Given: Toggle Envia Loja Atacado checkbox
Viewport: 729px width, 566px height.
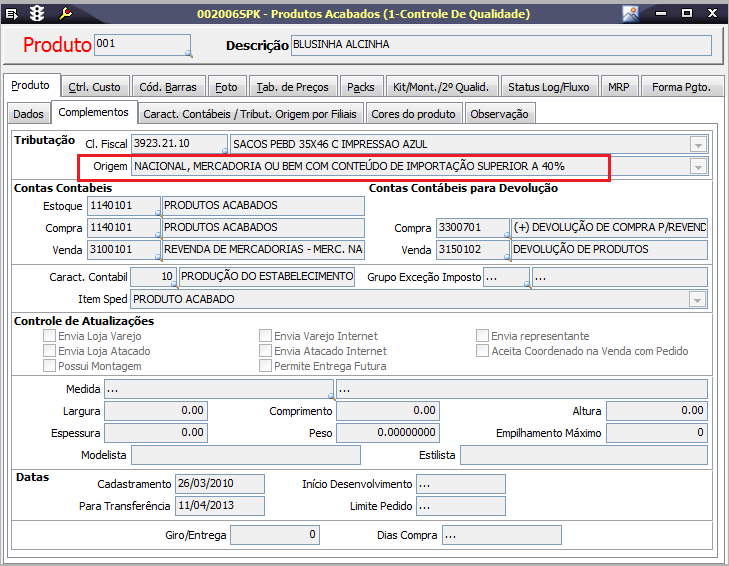Looking at the screenshot, I should point(49,351).
